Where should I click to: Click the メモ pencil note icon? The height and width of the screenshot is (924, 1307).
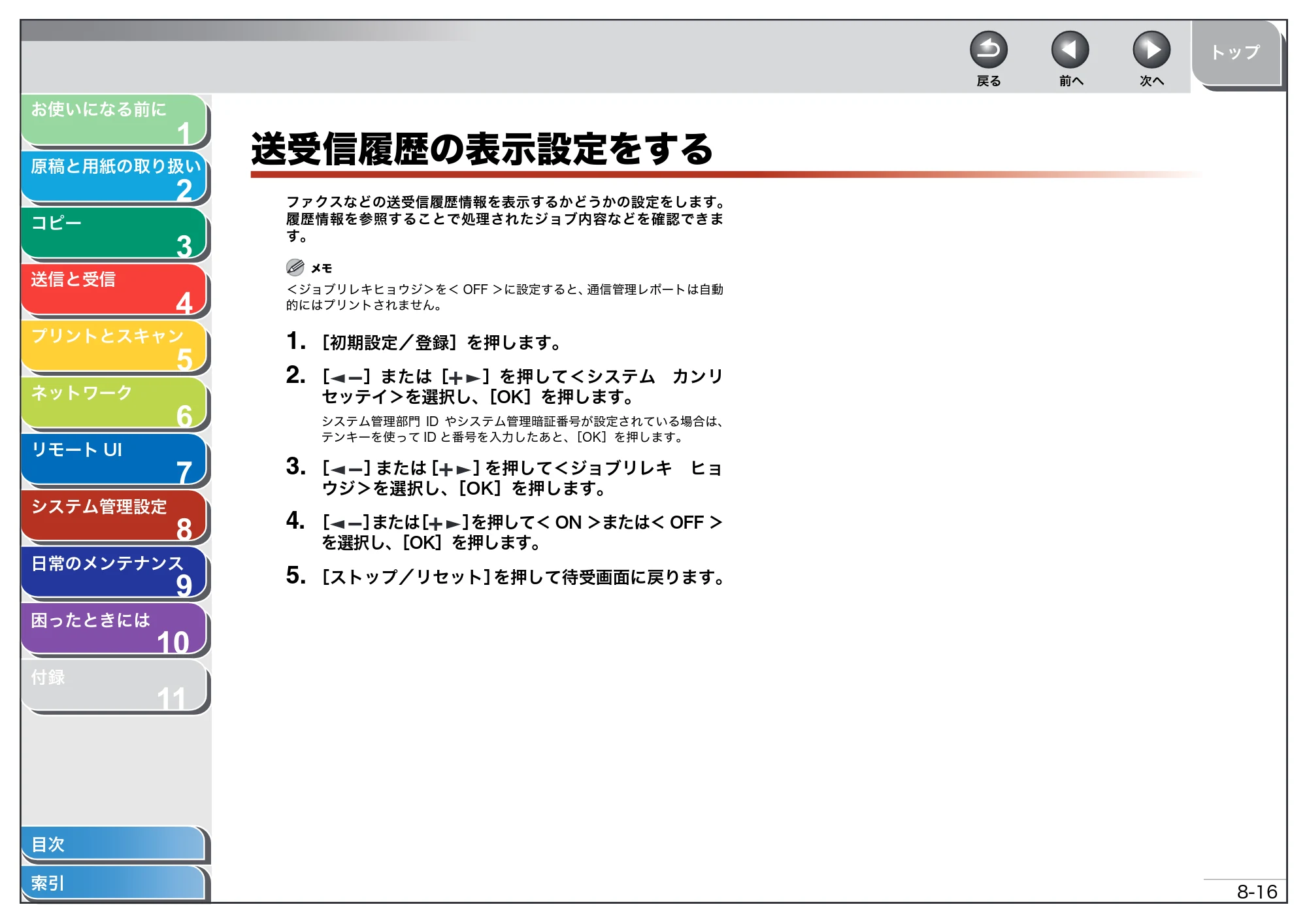[295, 267]
